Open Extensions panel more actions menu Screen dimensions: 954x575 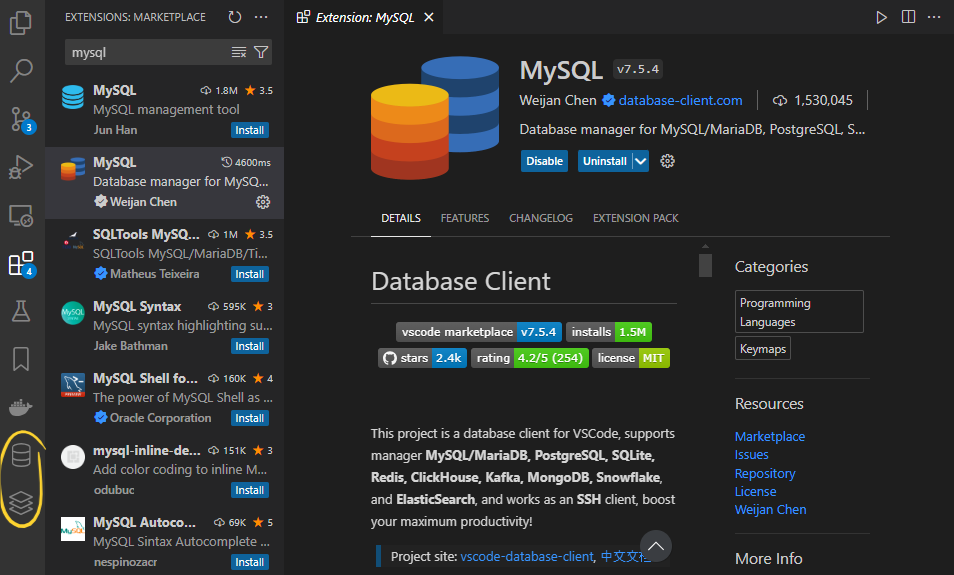[x=261, y=17]
